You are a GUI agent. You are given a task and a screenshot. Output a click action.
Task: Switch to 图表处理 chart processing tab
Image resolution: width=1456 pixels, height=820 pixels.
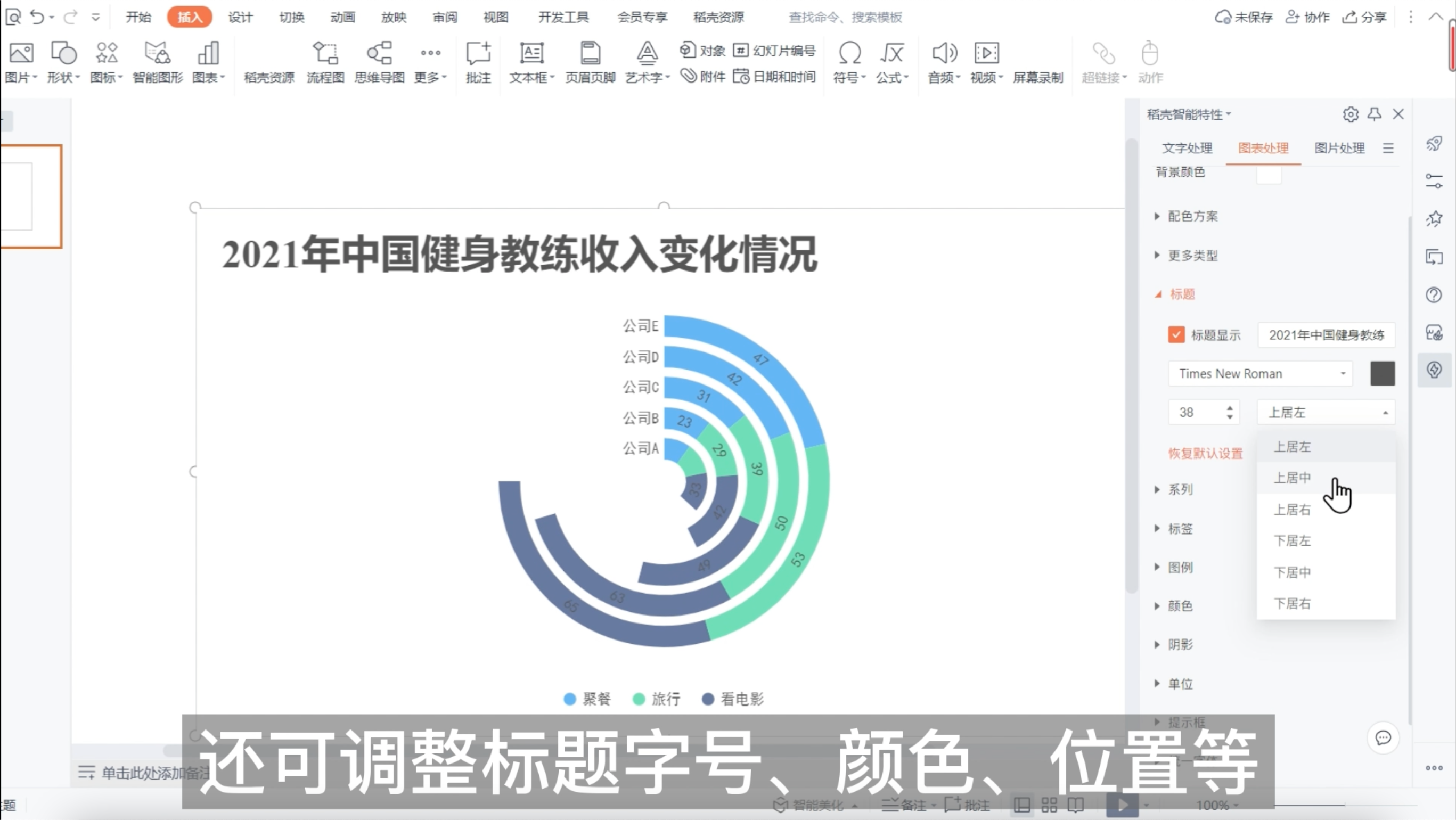tap(1262, 148)
